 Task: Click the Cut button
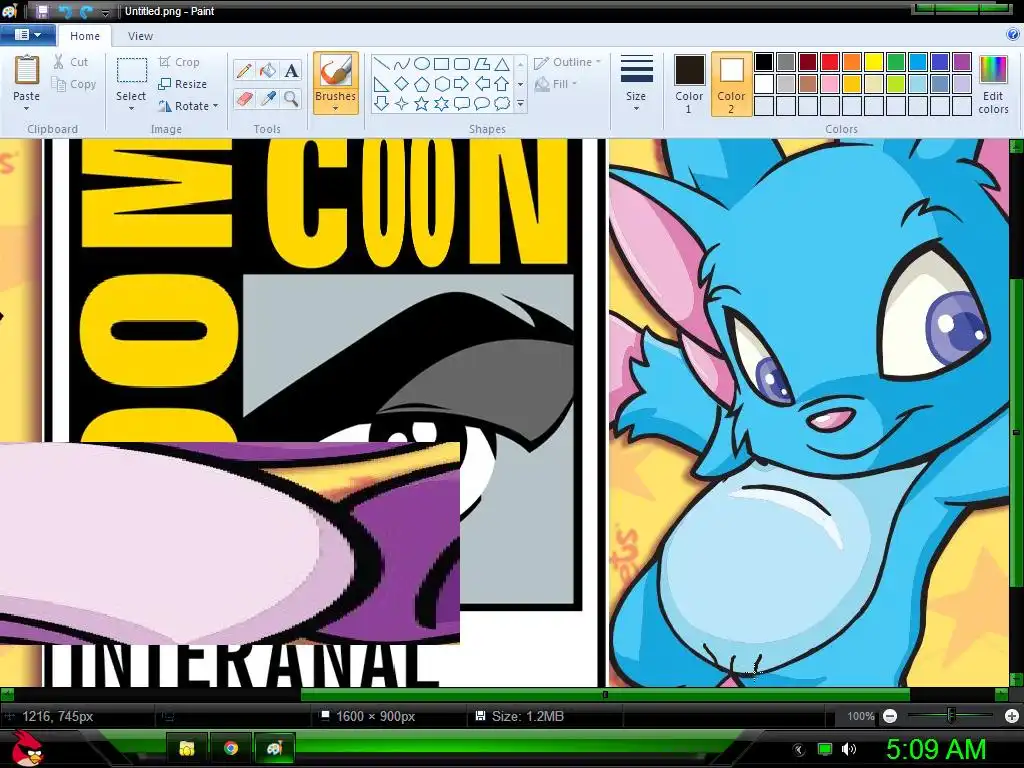[71, 62]
